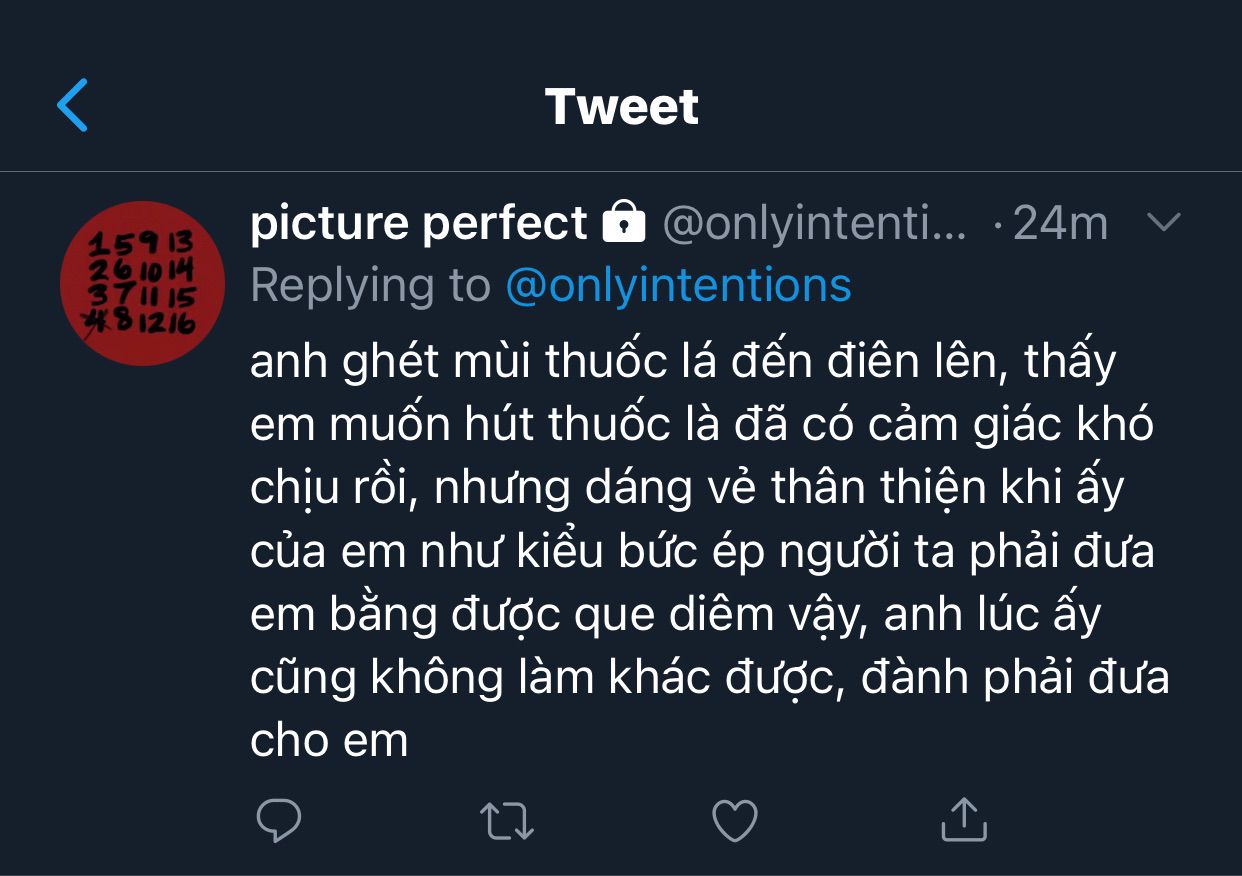Screen dimensions: 1242x876
Task: Click the tweet line starting "em bằng được"
Action: point(675,614)
